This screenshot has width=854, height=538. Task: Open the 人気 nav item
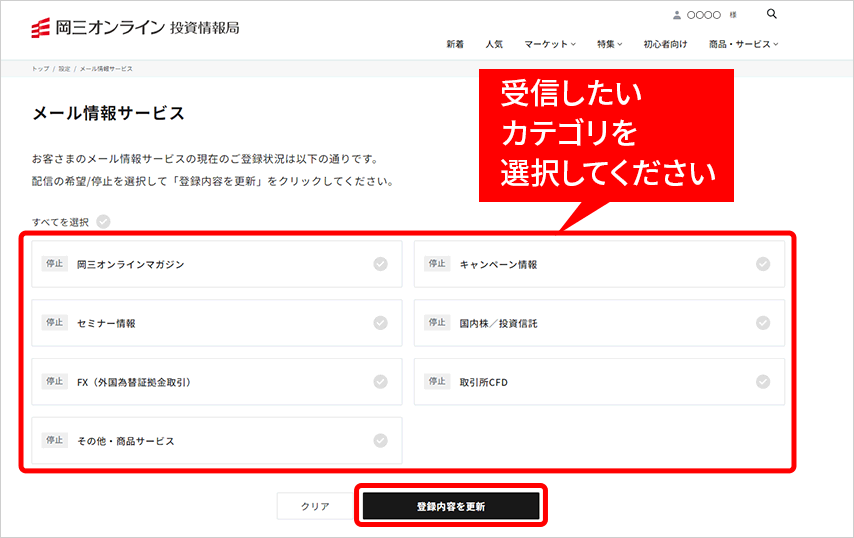tap(494, 44)
